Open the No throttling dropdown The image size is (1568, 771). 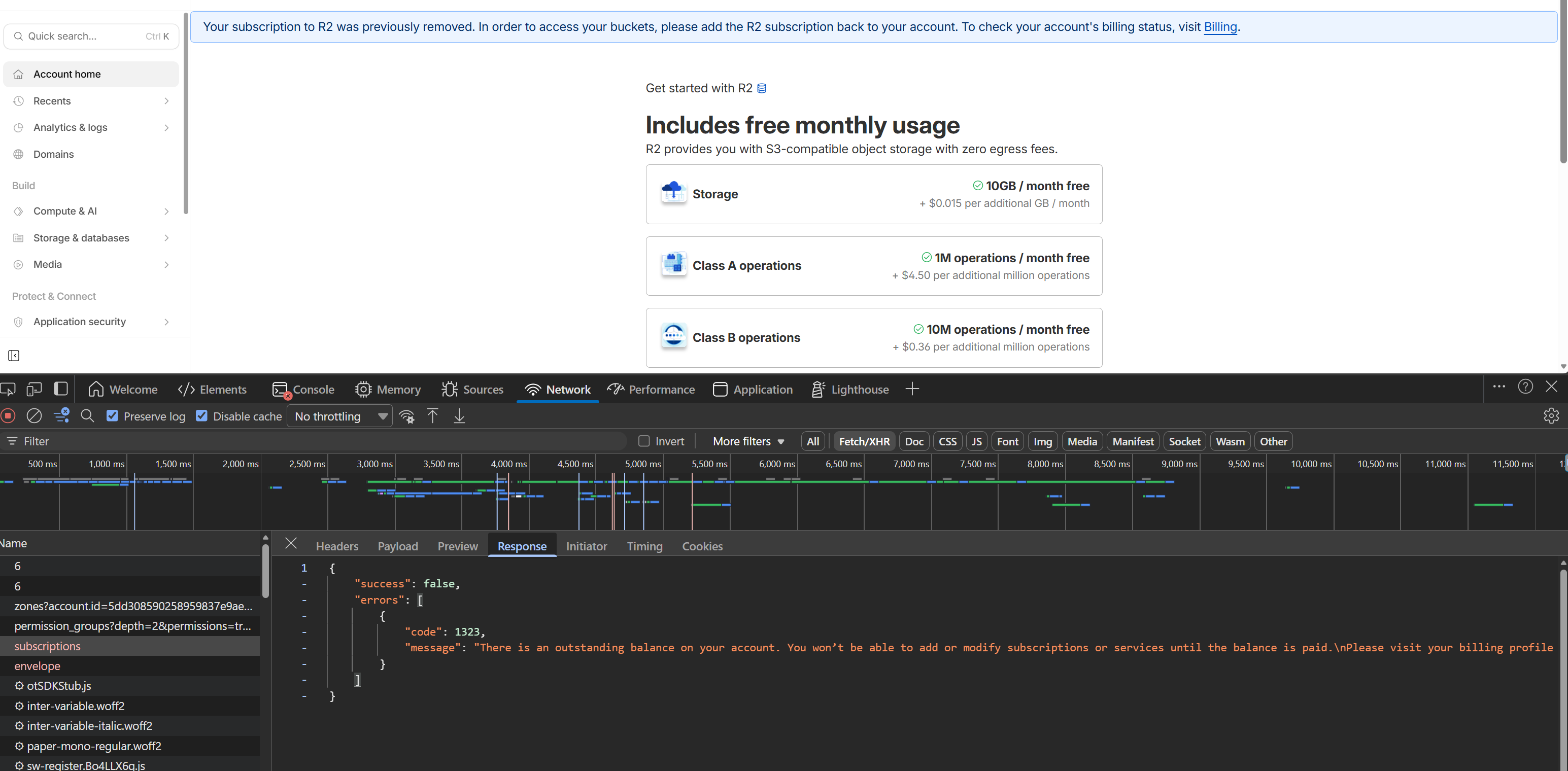click(x=339, y=416)
